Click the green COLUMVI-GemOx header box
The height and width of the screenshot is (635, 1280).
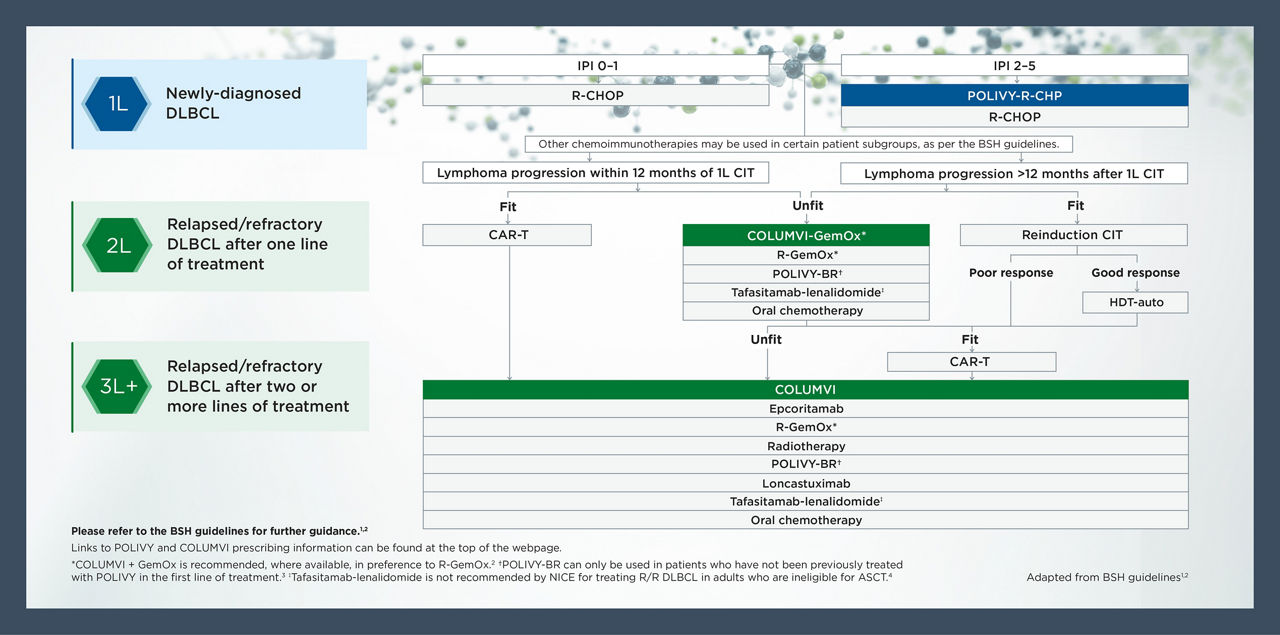coord(805,235)
